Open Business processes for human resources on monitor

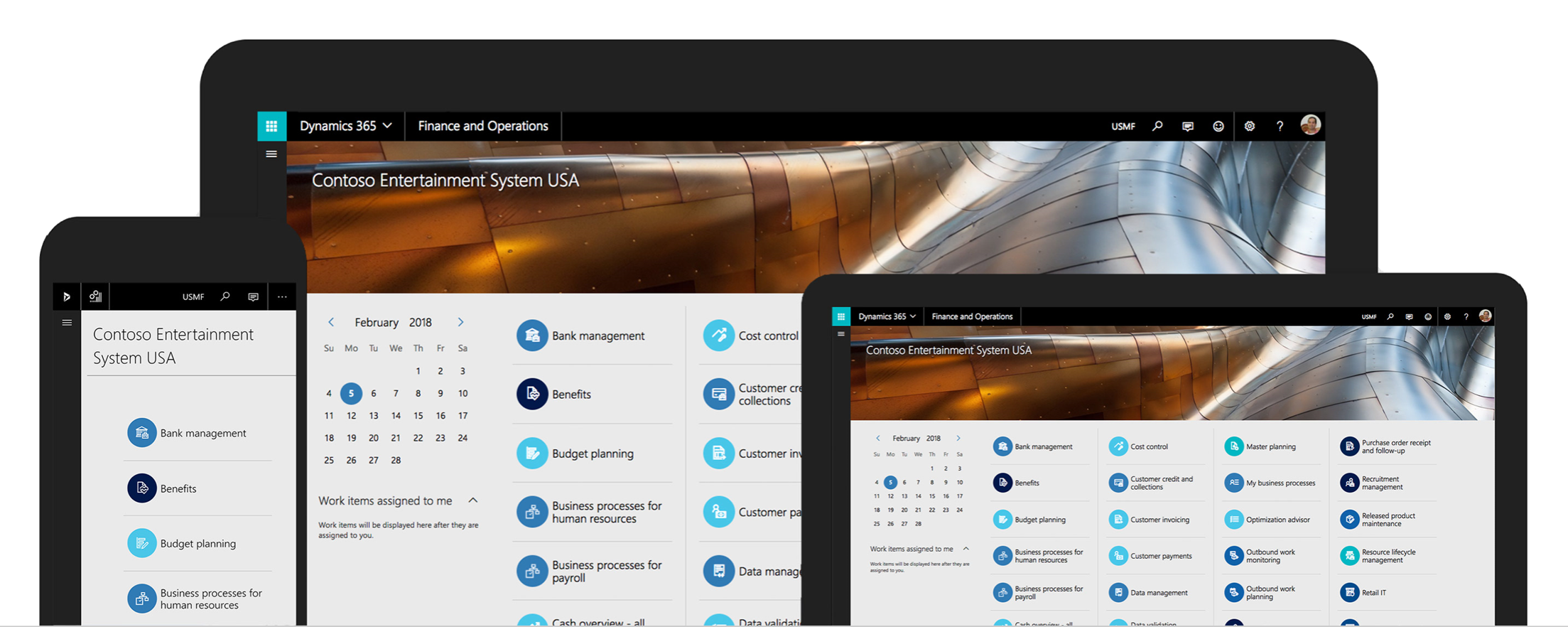point(590,512)
